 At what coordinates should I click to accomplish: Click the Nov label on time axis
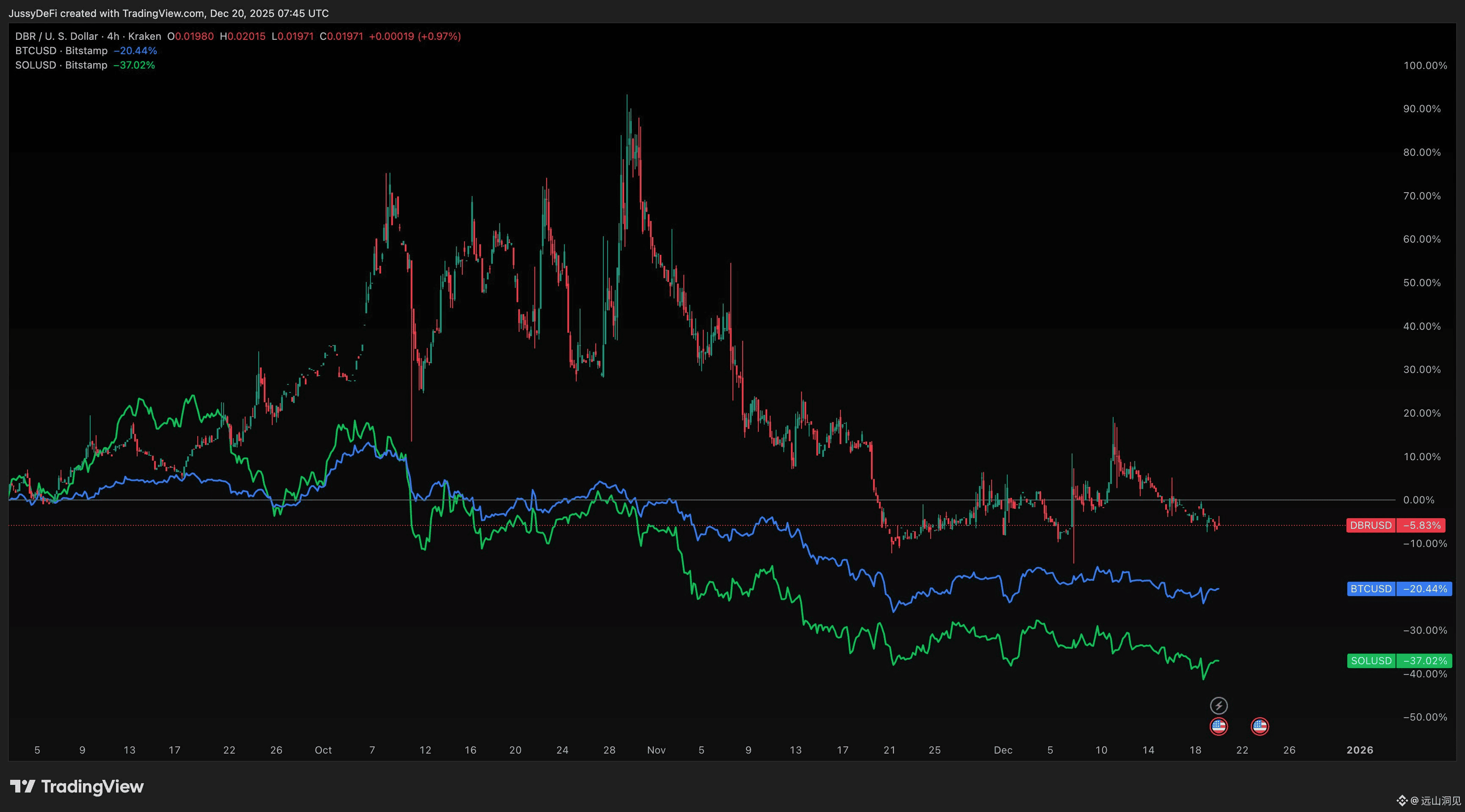pos(656,750)
